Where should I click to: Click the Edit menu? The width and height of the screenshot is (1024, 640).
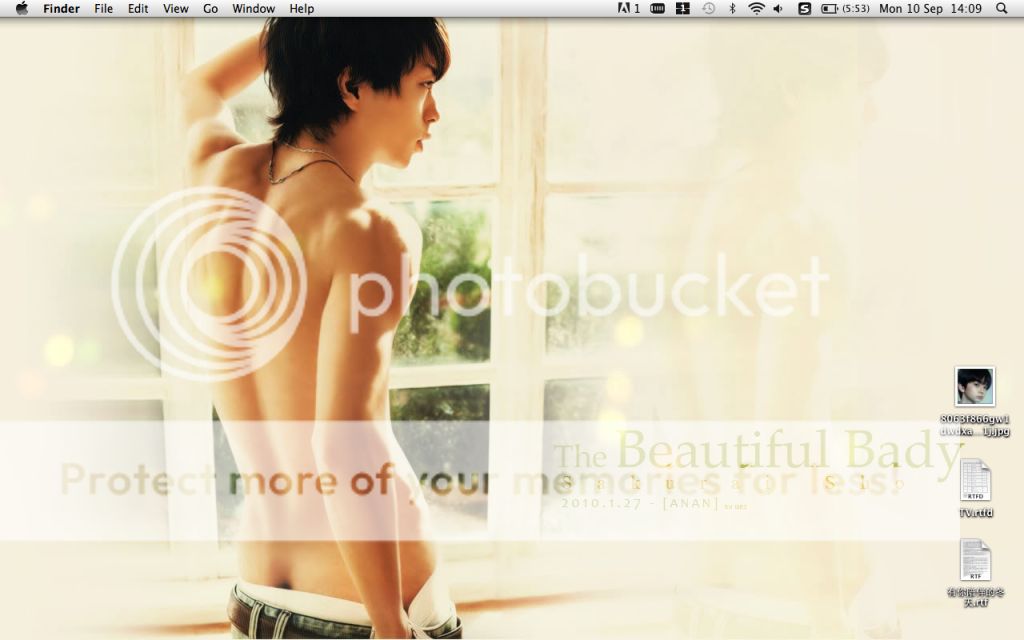[x=138, y=9]
